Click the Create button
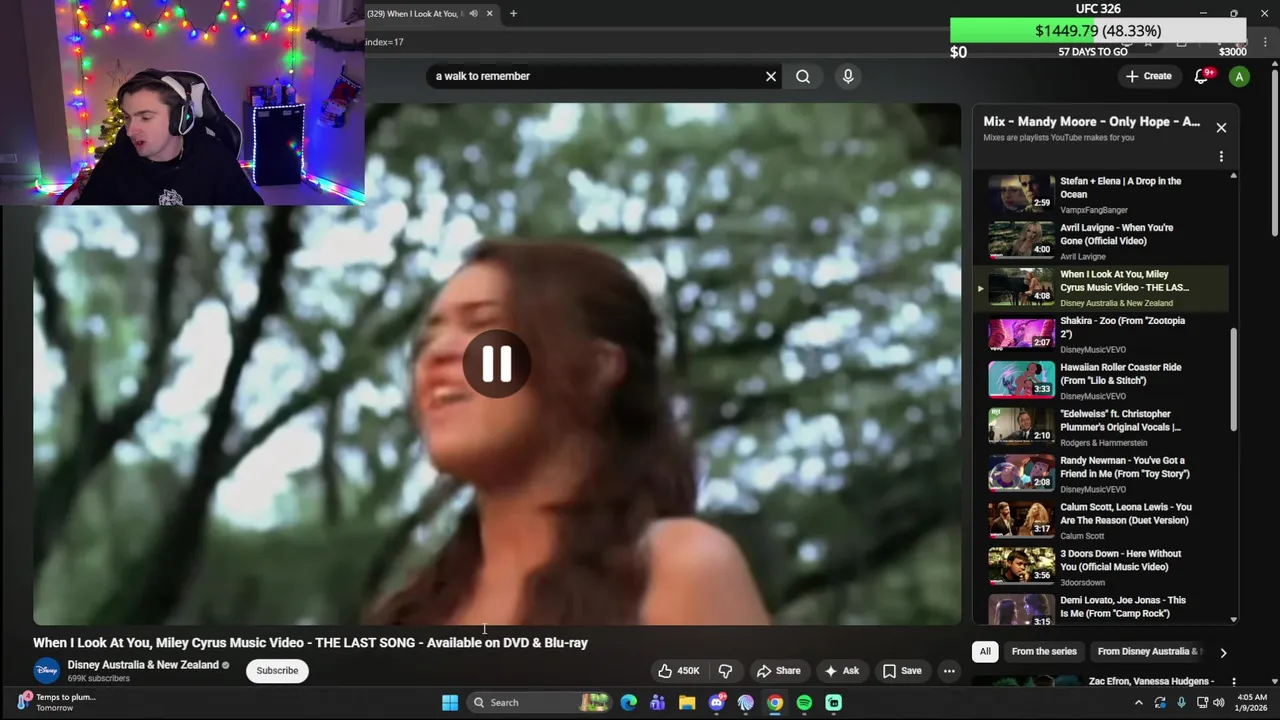1280x720 pixels. 1148,76
